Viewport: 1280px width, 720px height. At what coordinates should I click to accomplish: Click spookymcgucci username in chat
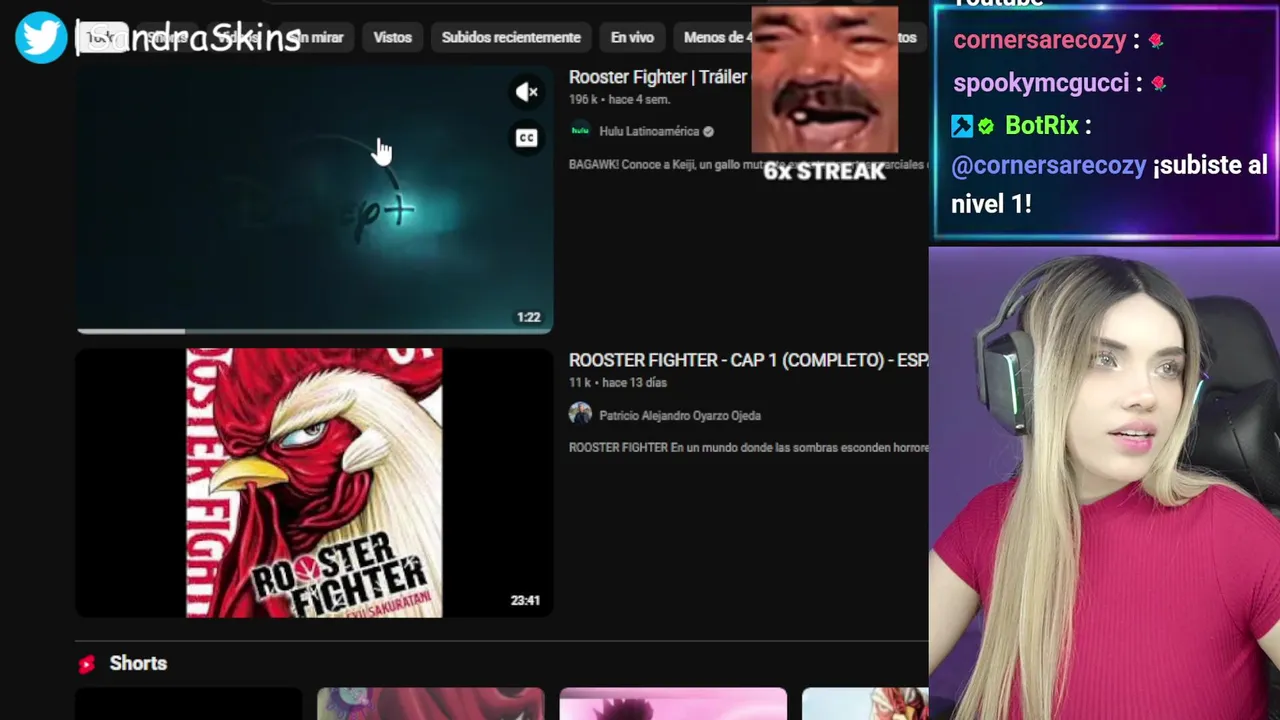1041,83
